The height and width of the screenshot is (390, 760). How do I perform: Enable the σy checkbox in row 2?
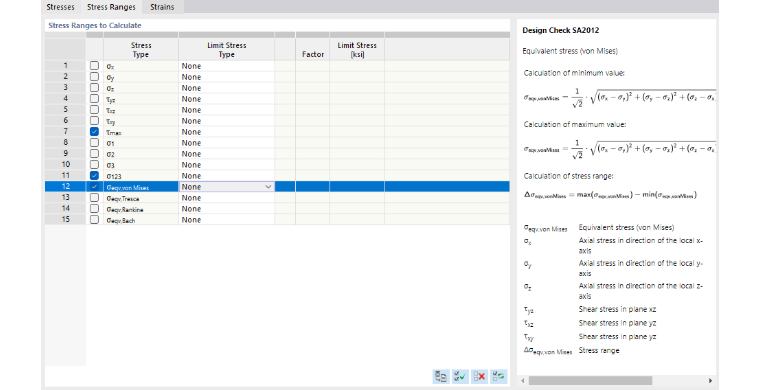[94, 77]
